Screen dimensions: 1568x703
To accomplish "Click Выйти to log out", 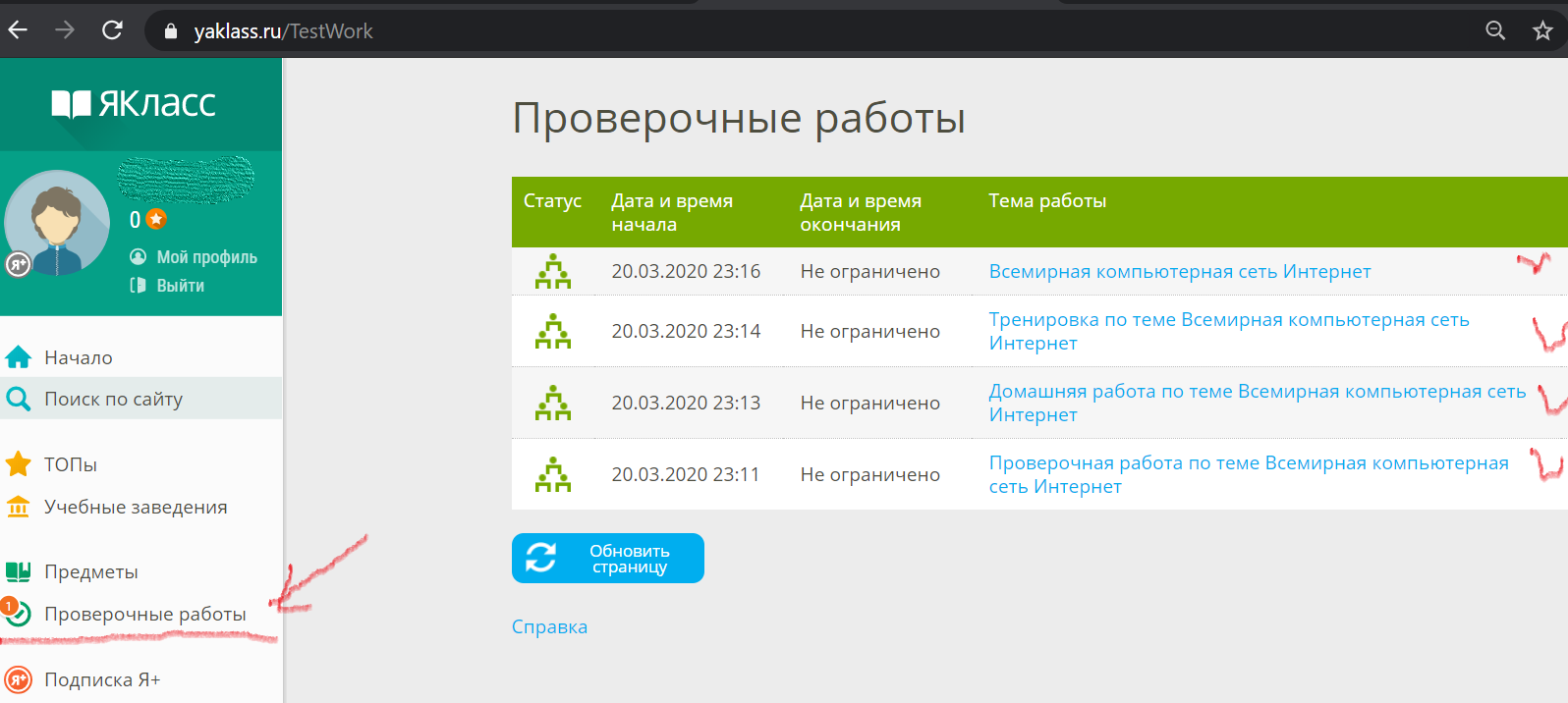I will 180,286.
